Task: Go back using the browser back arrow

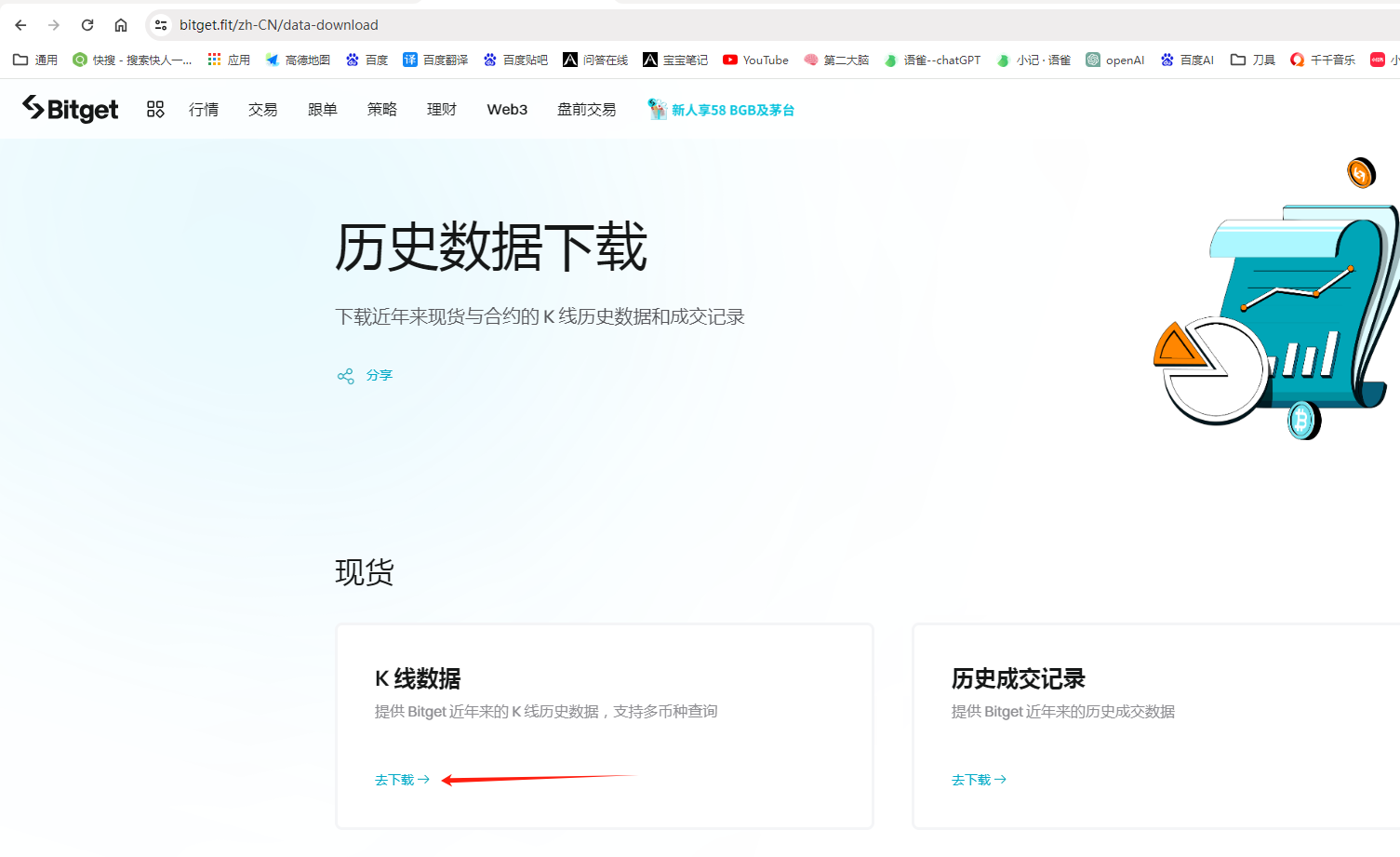Action: (x=20, y=25)
